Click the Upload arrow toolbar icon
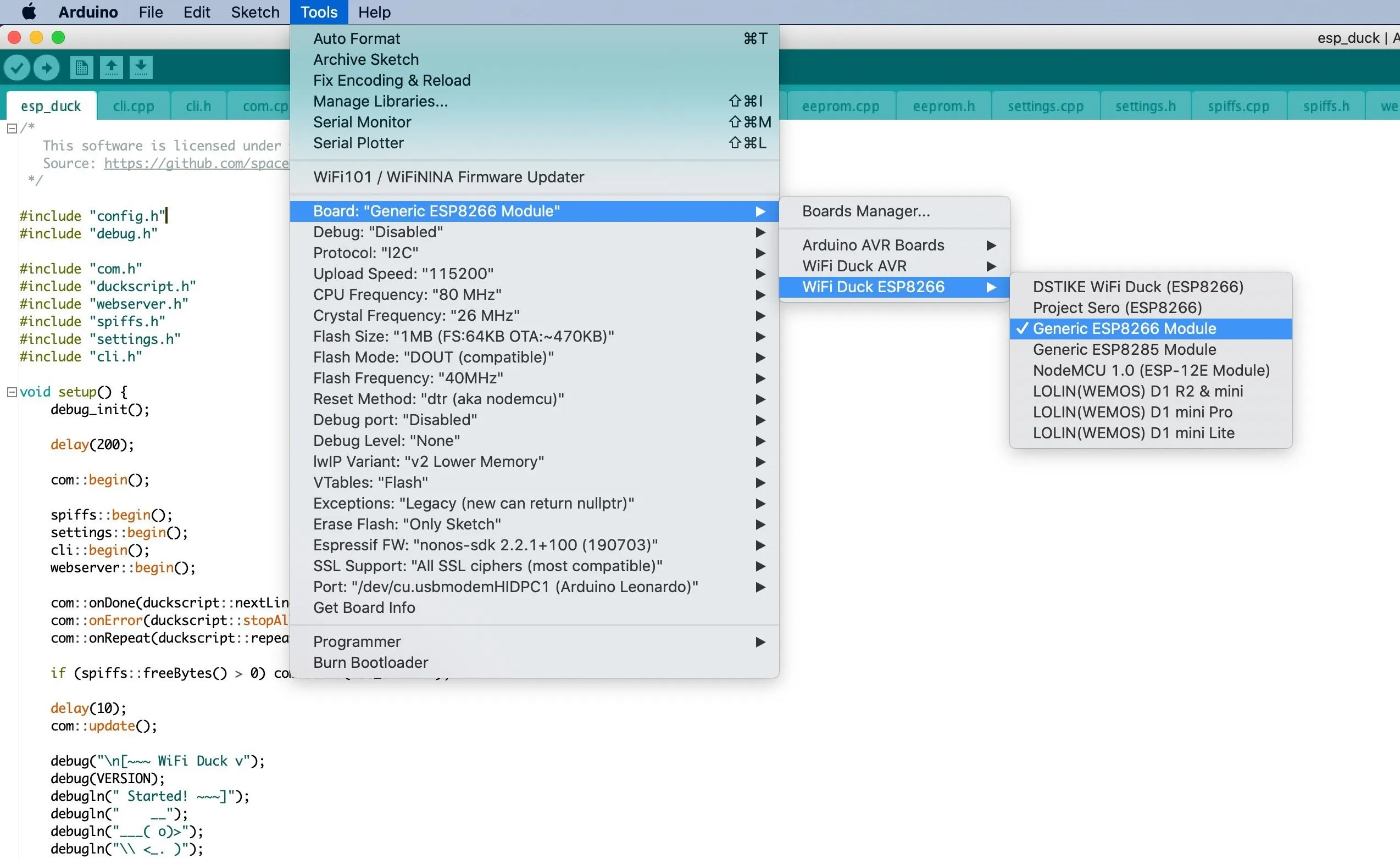1400x859 pixels. tap(47, 68)
